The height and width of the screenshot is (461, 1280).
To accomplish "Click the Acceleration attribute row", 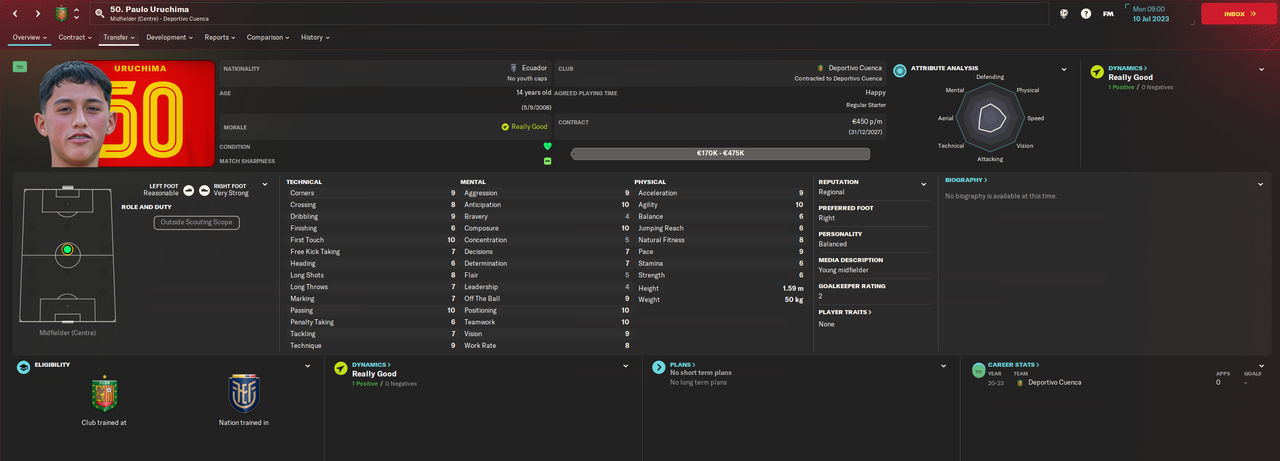I will [x=720, y=193].
